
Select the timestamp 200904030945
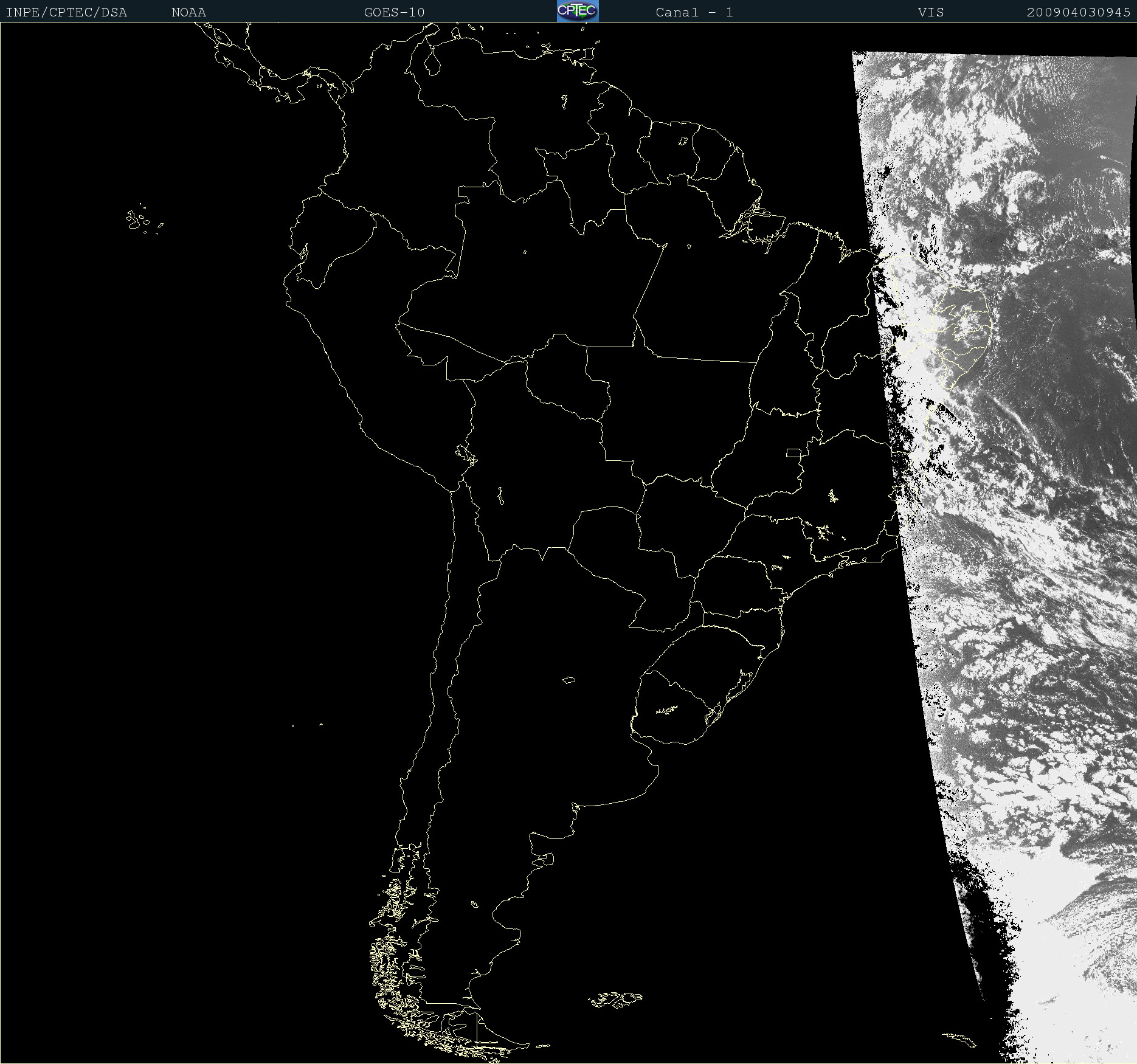[x=1079, y=12]
